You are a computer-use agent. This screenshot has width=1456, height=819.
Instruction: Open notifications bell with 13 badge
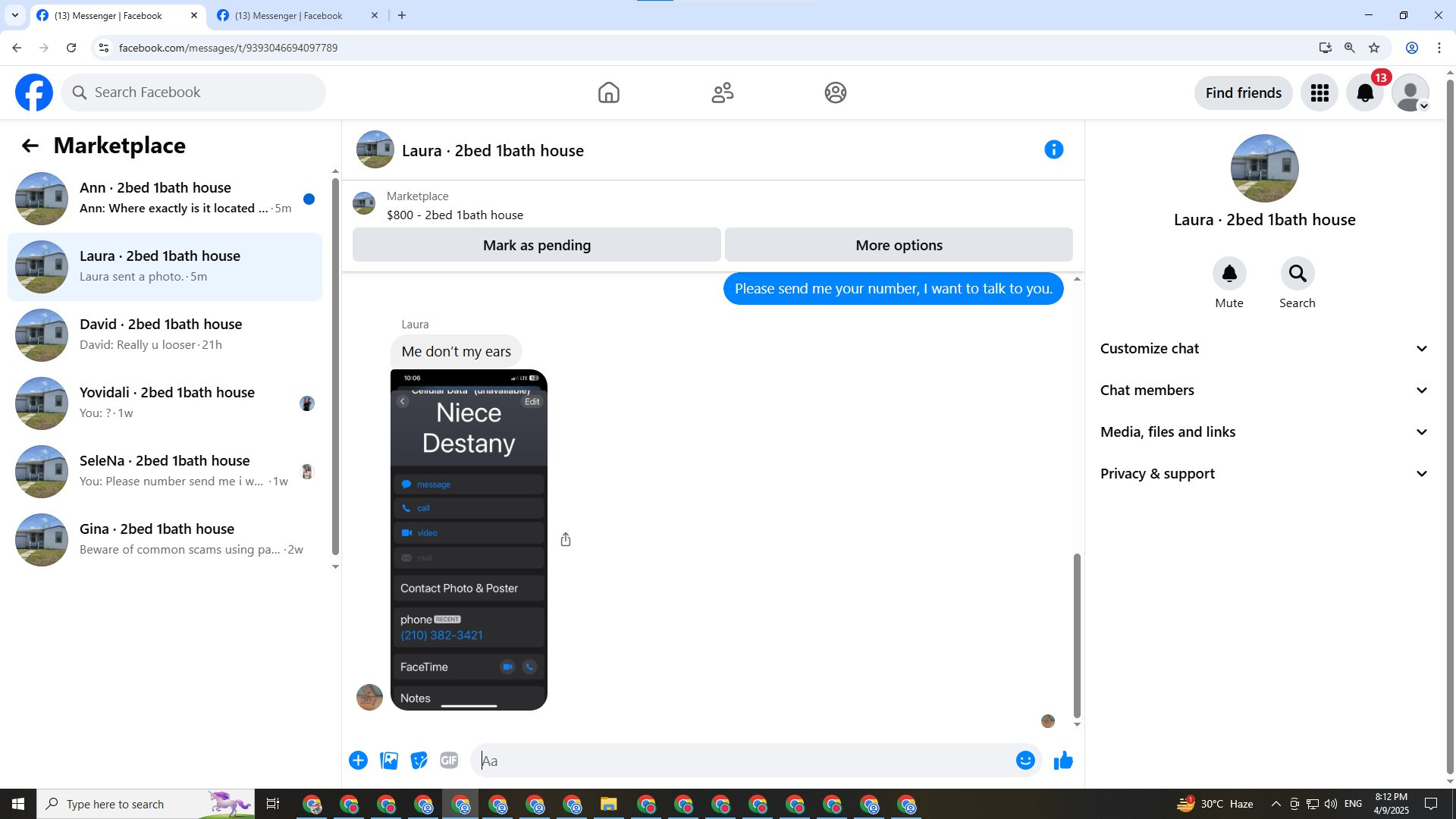coord(1365,93)
